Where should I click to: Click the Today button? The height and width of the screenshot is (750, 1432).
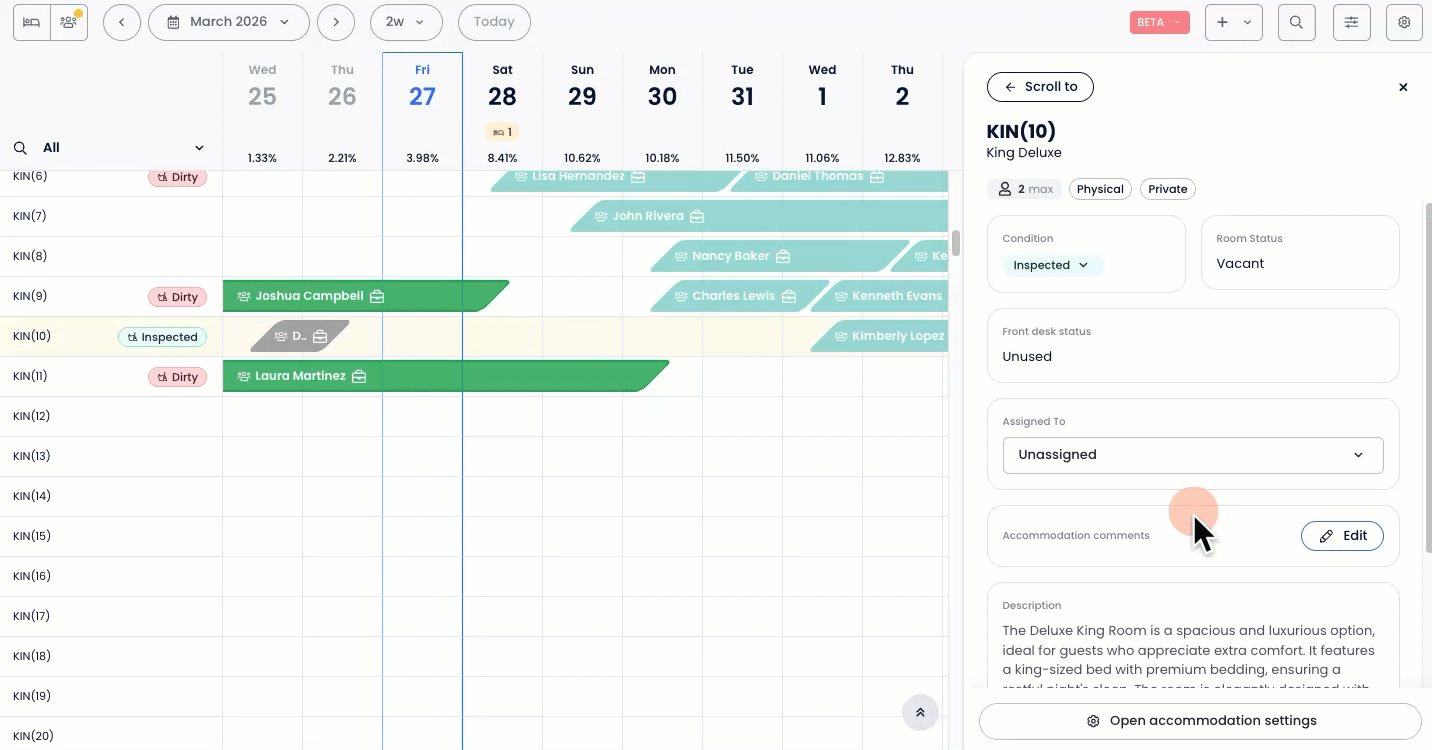pos(494,22)
